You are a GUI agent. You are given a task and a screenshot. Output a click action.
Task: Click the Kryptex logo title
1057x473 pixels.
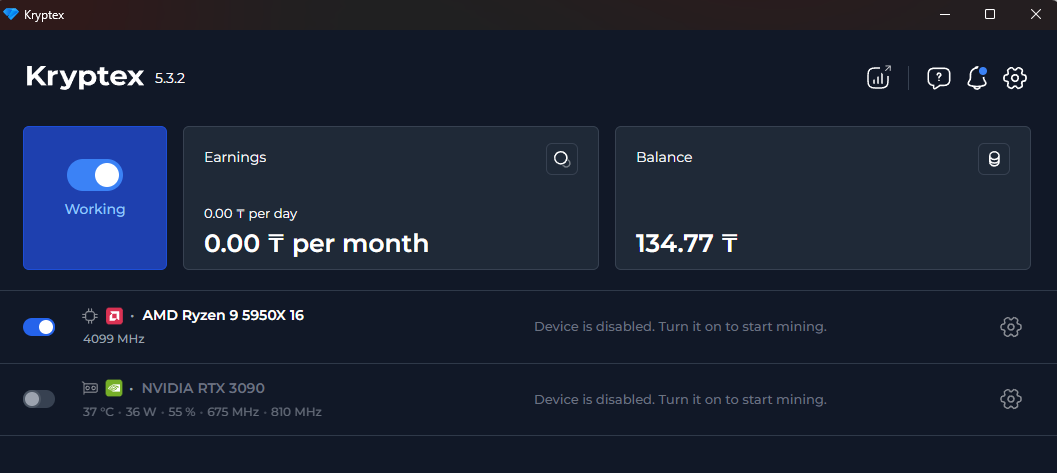coord(85,77)
